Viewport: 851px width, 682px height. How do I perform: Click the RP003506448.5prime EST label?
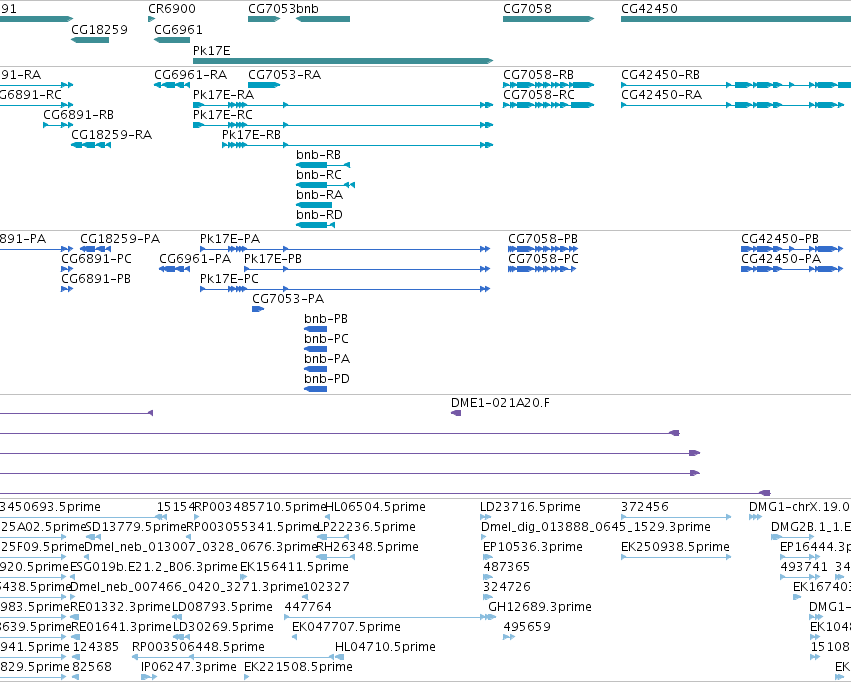pos(198,647)
